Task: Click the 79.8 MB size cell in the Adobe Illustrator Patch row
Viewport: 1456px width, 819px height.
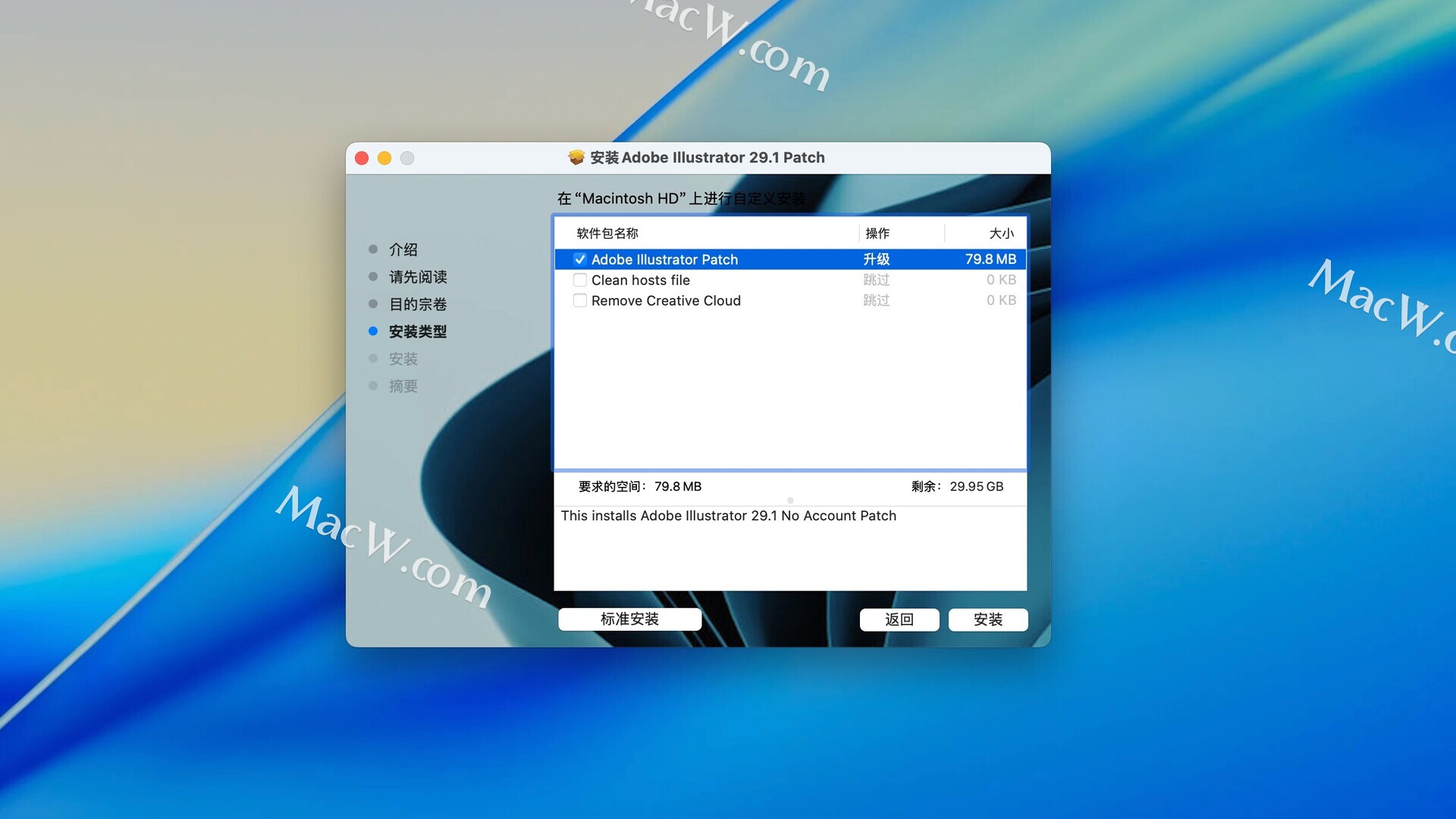Action: tap(990, 259)
